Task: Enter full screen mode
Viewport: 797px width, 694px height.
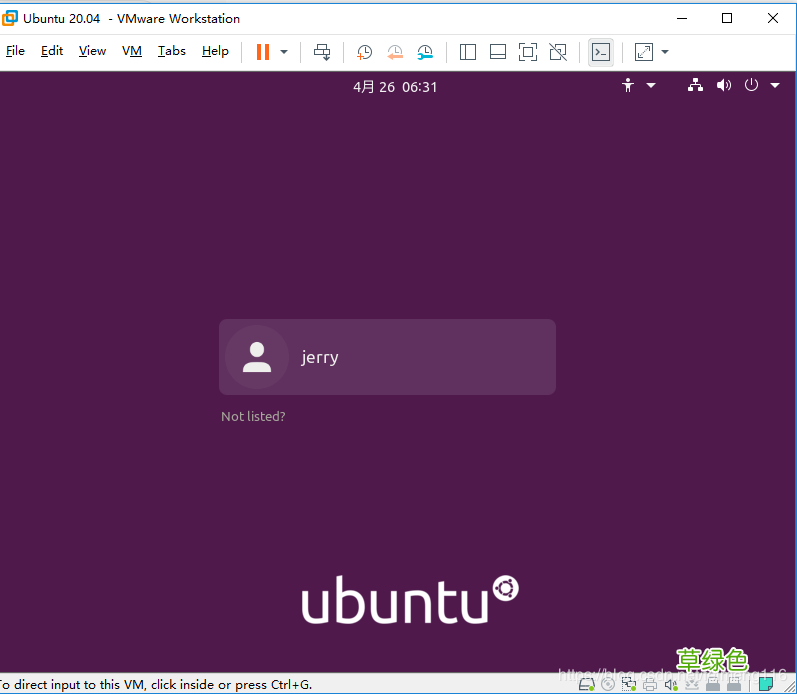Action: click(x=528, y=52)
